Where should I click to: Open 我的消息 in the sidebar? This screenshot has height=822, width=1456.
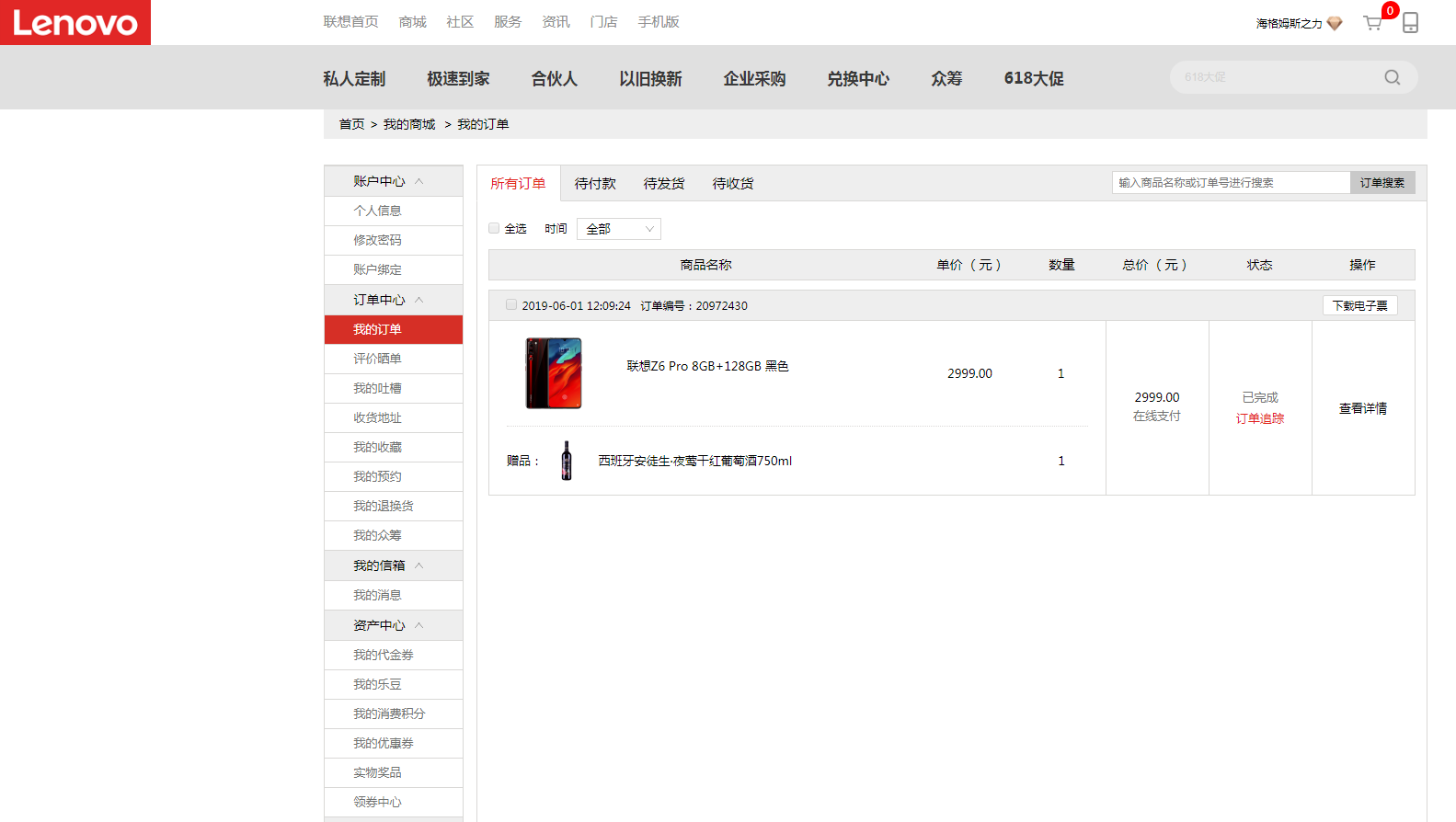tap(394, 595)
